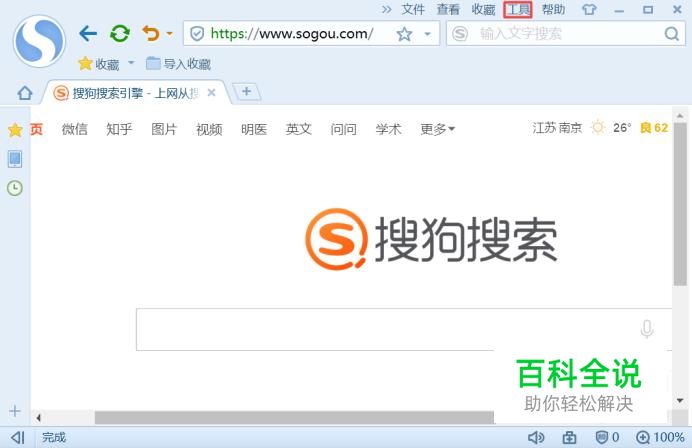Click the 26° temperature text

[x=622, y=128]
